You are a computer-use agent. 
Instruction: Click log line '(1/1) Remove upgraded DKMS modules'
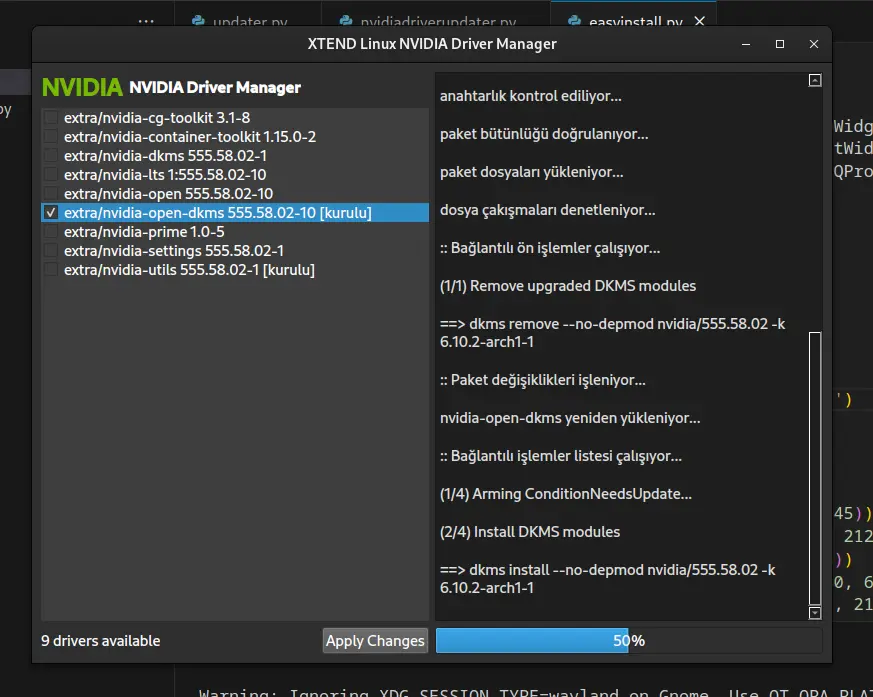click(568, 286)
